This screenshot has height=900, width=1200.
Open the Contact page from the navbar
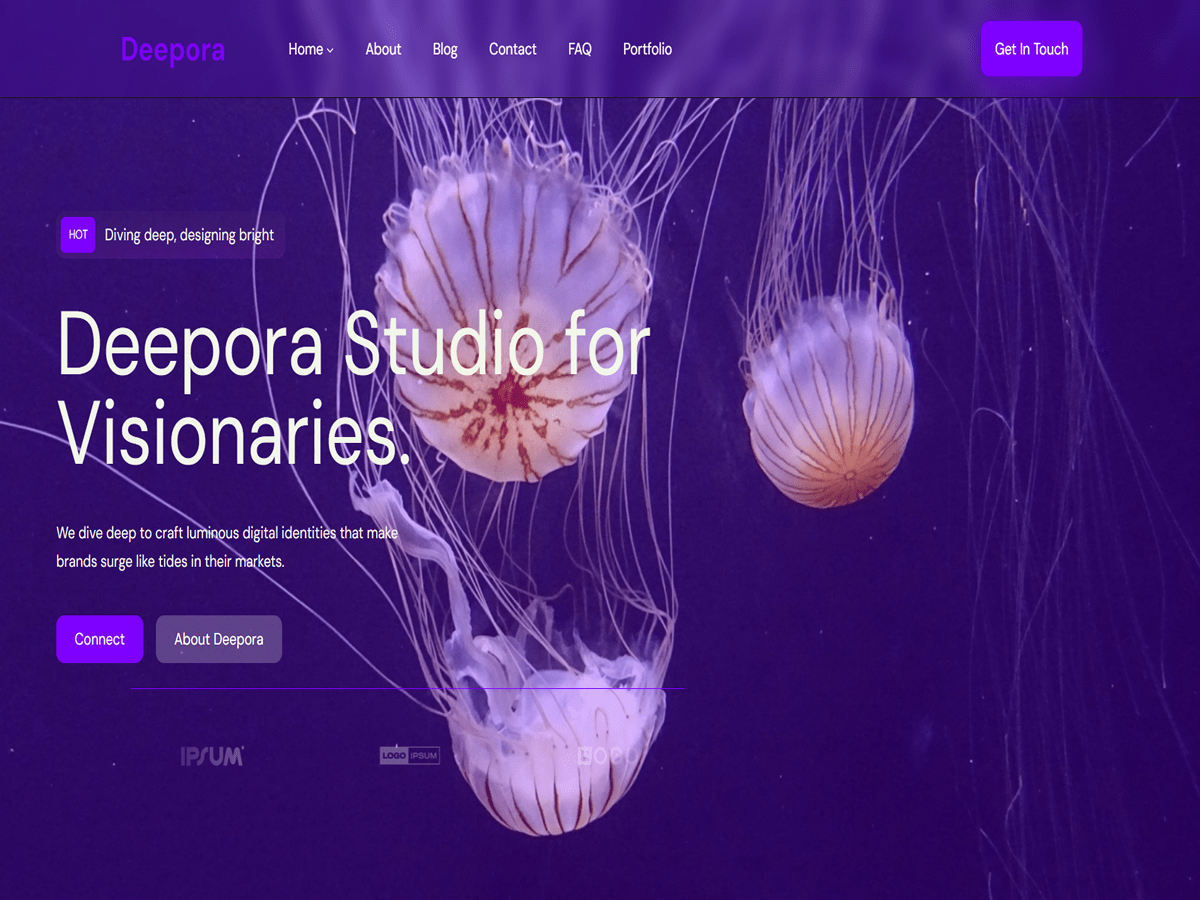coord(512,48)
